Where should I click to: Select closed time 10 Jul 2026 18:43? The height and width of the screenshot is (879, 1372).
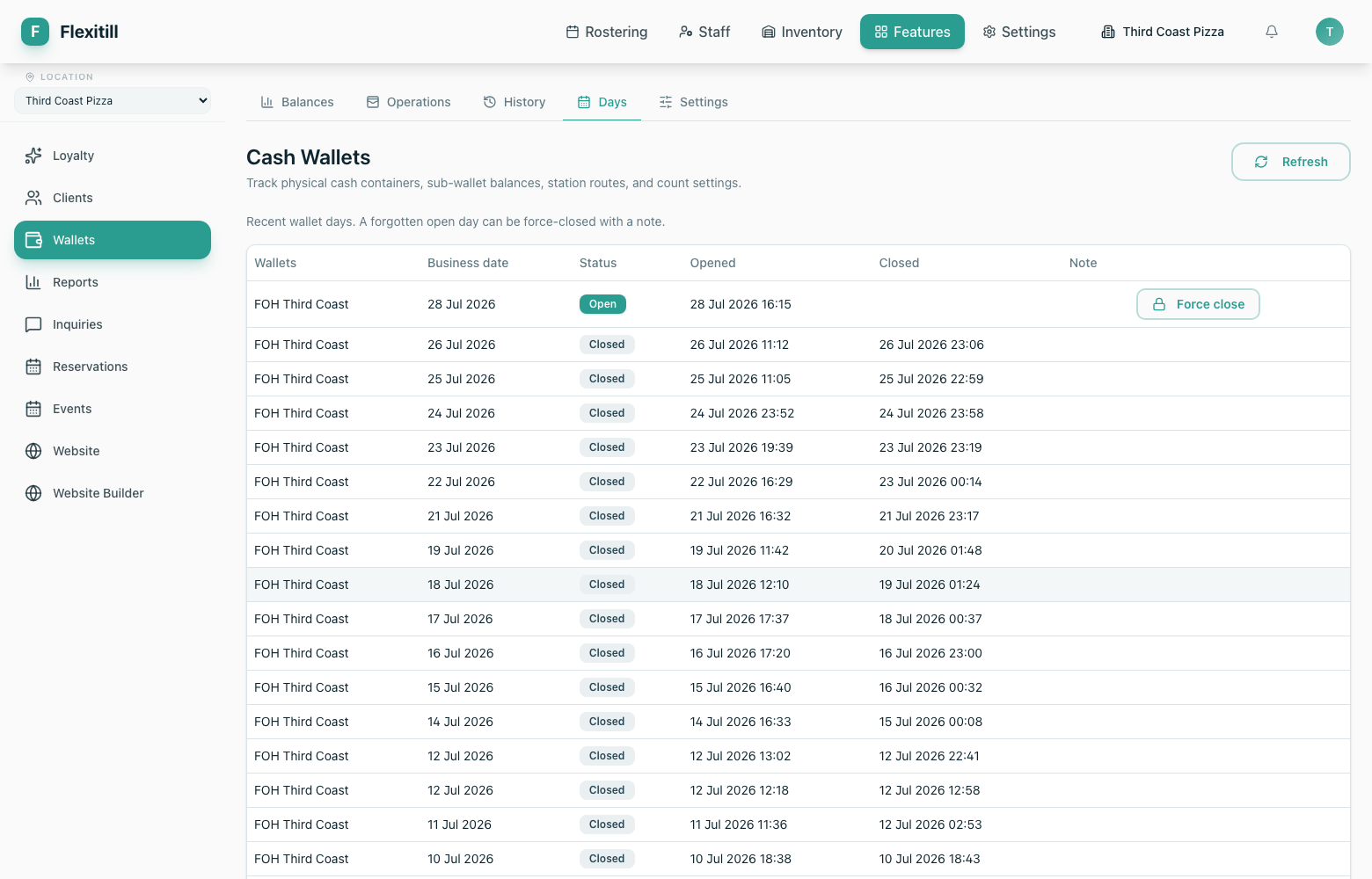click(x=930, y=859)
